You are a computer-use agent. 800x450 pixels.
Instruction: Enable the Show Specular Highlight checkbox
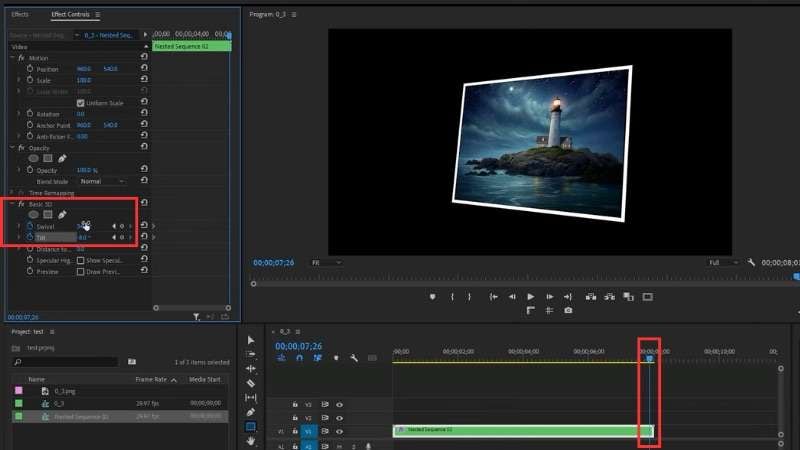pyautogui.click(x=81, y=260)
